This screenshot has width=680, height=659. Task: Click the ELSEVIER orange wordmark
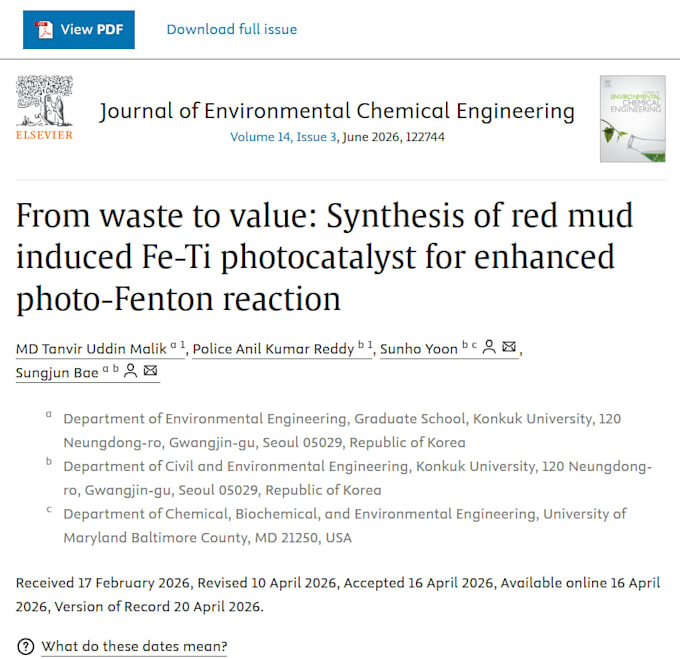click(x=44, y=135)
